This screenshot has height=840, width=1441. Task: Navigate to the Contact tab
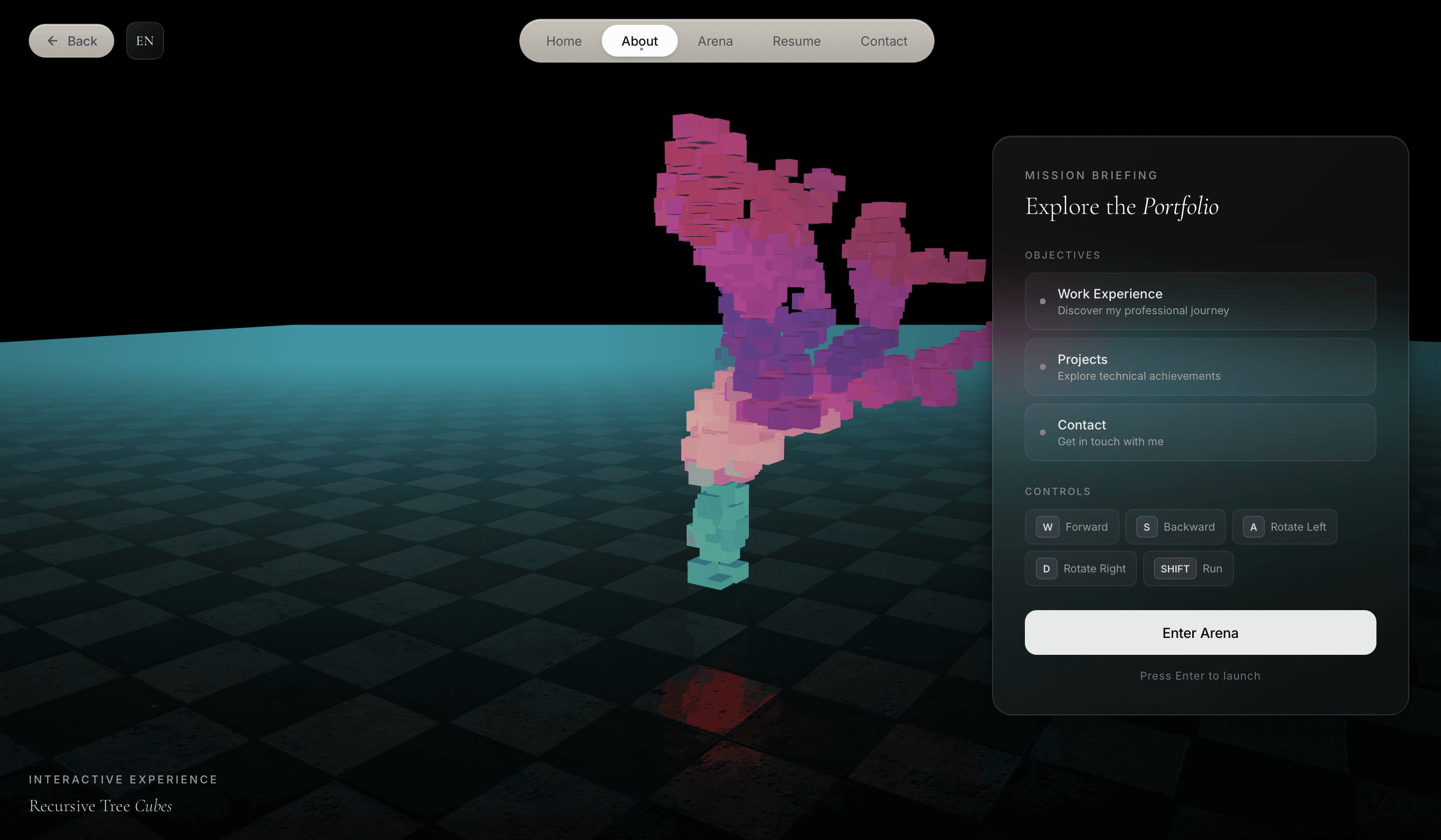coord(883,41)
